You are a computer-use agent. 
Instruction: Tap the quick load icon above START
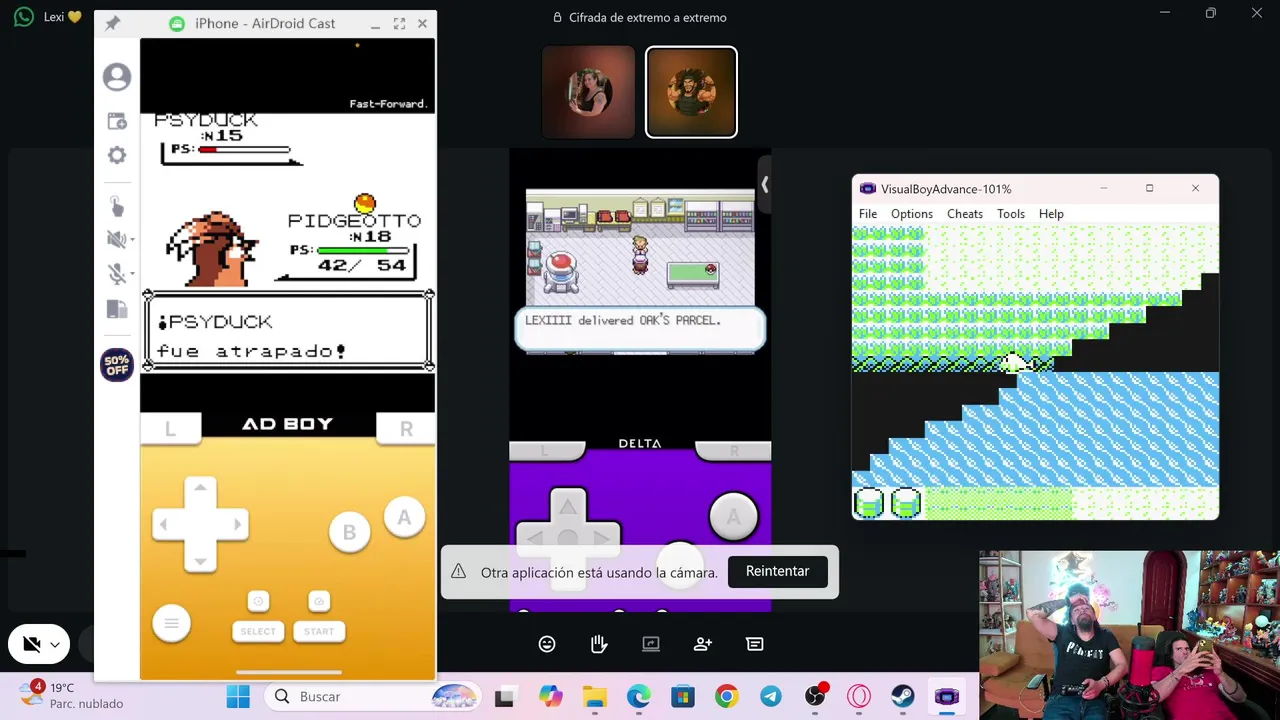point(319,601)
